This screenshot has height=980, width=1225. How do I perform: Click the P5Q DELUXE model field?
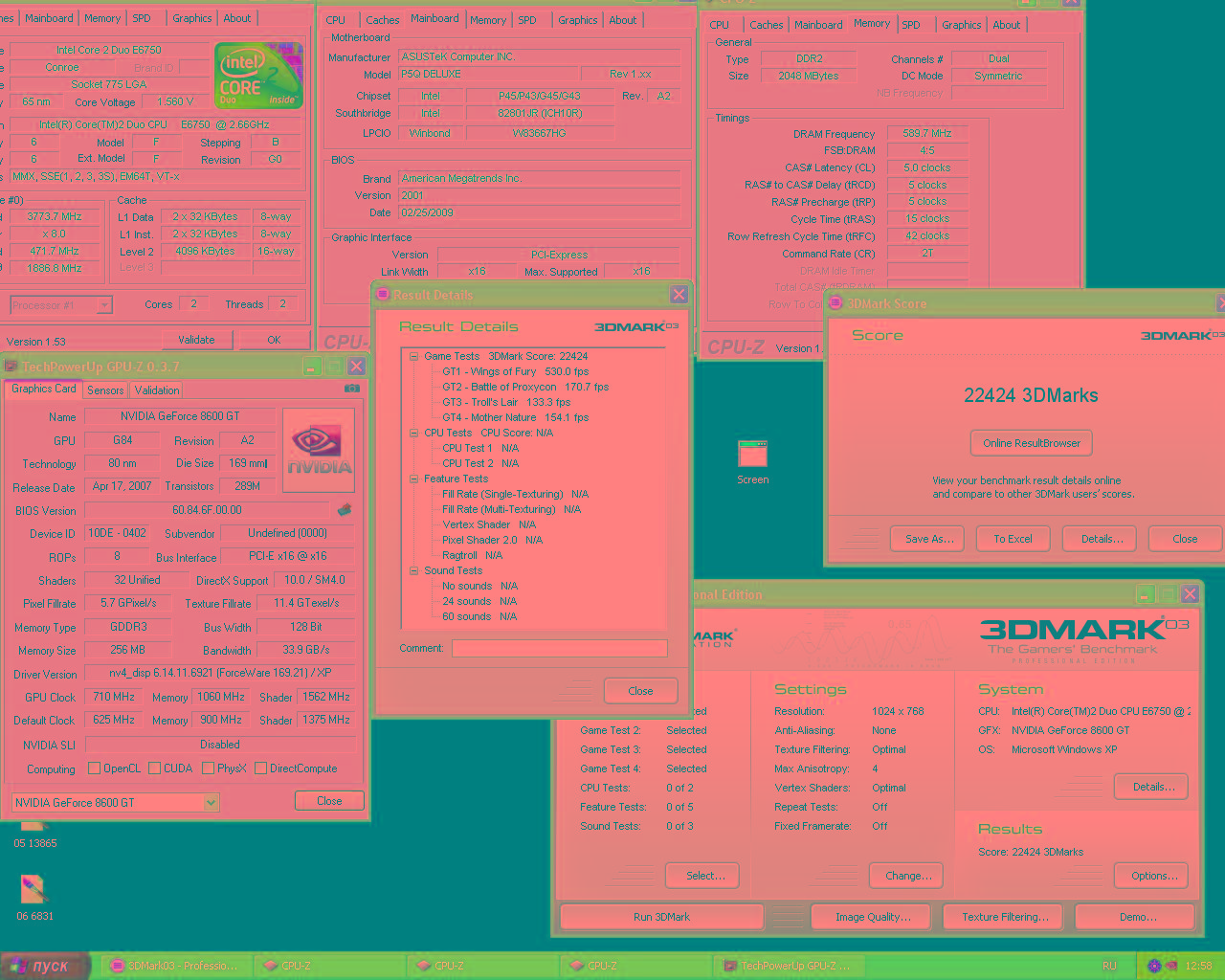tap(488, 74)
